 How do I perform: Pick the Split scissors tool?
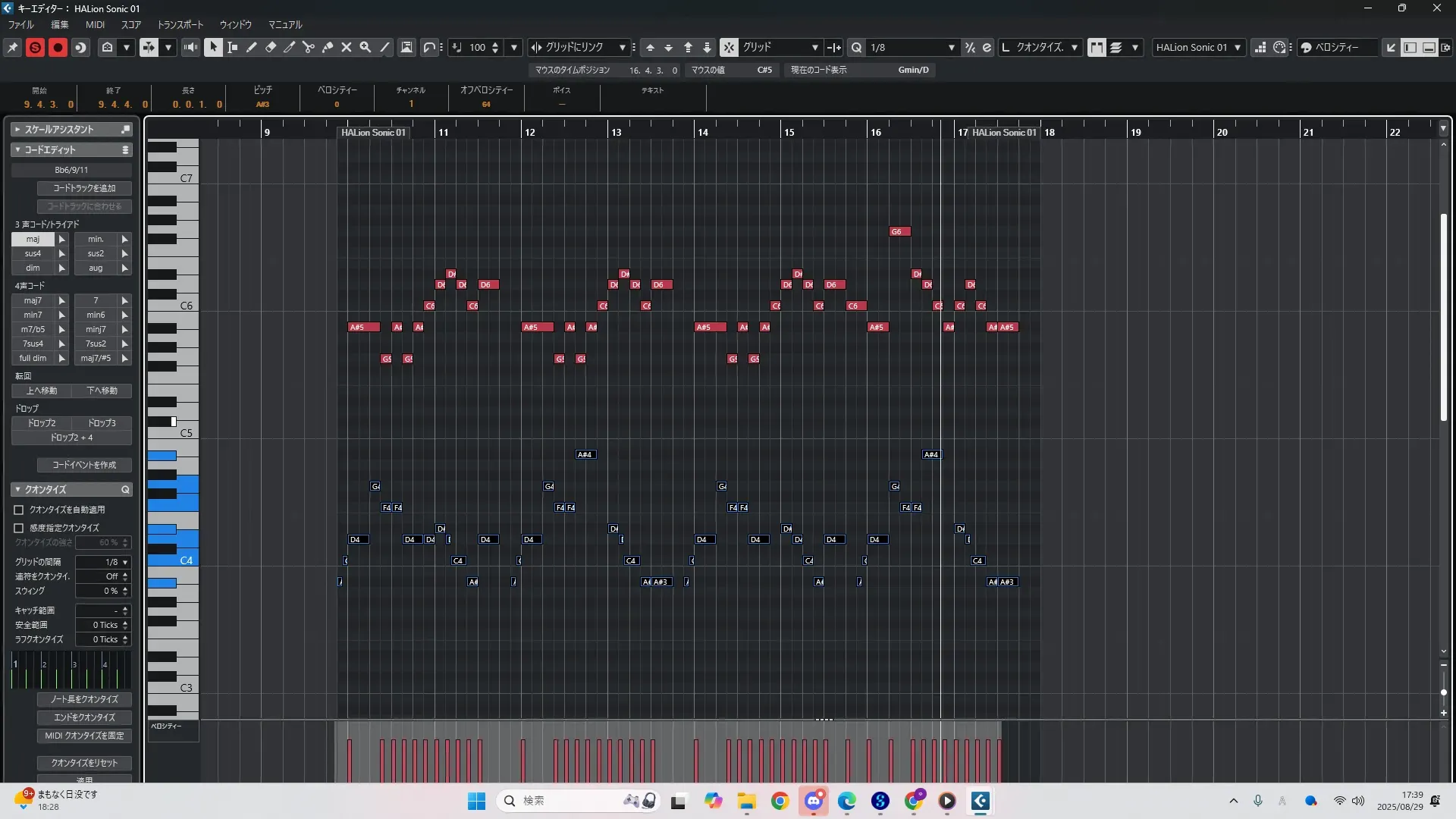pos(308,47)
